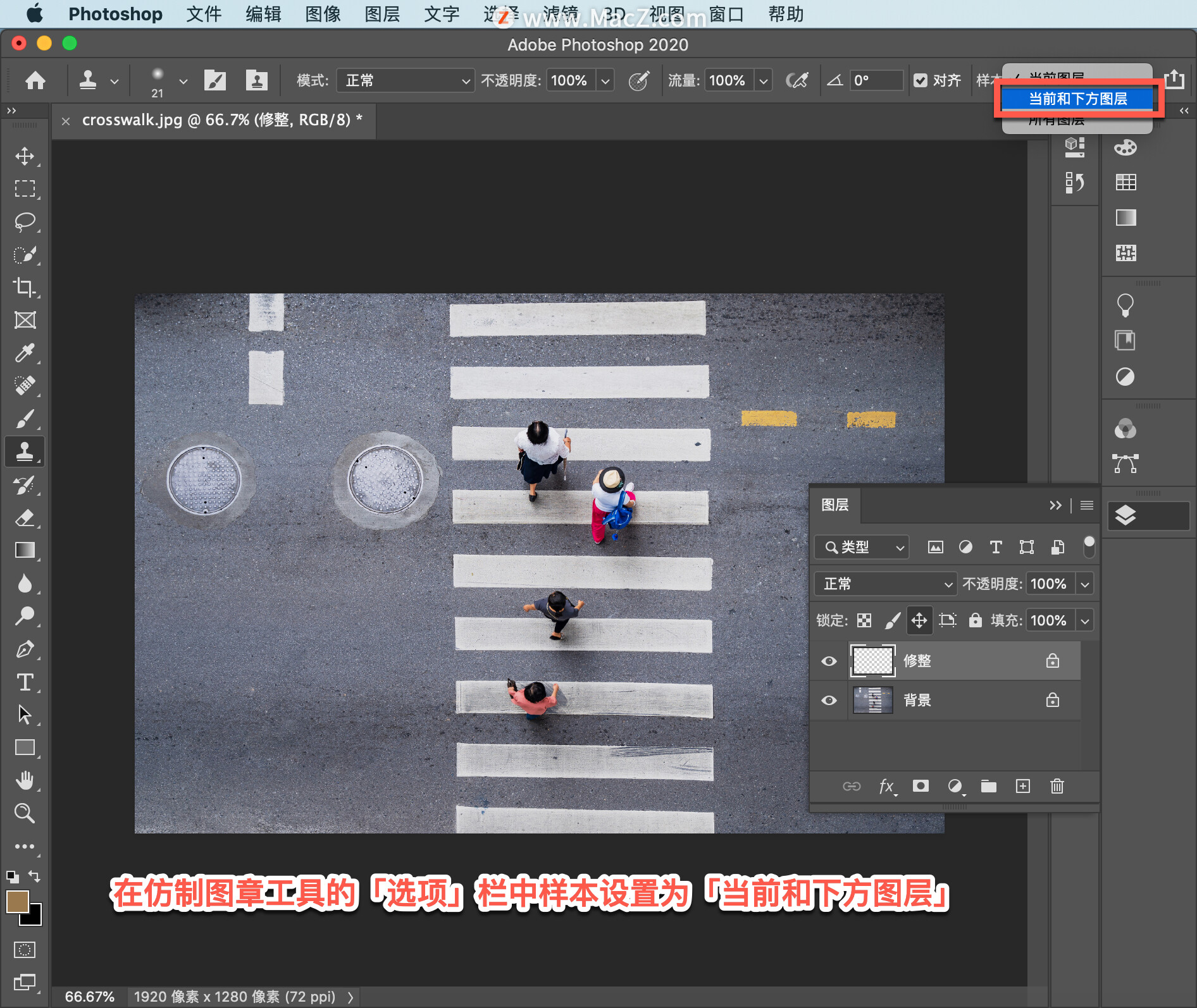Viewport: 1197px width, 1008px height.
Task: Select the Gradient tool
Action: 25,551
